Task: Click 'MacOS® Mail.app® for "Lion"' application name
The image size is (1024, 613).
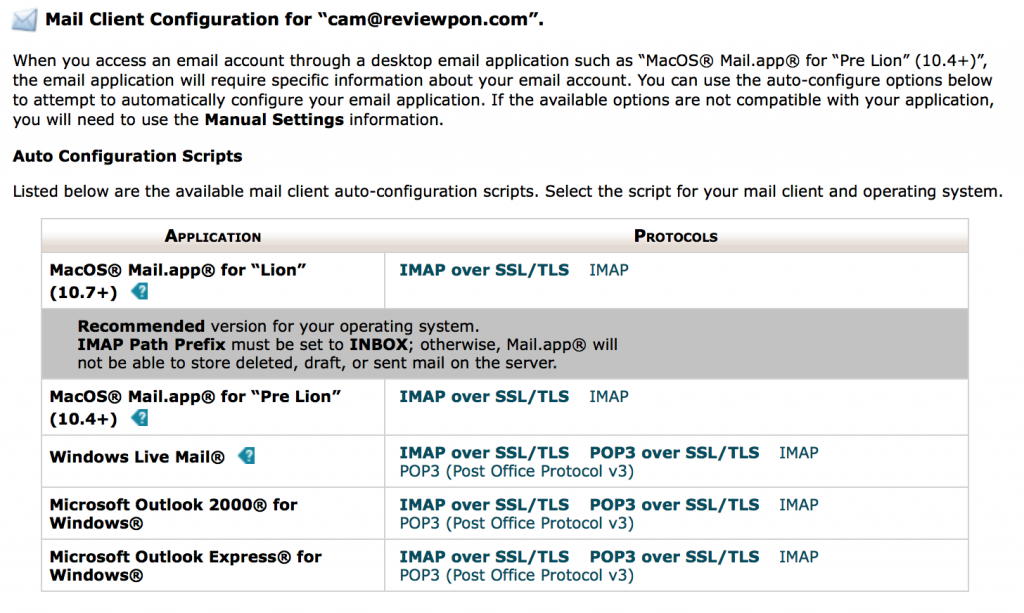Action: 178,281
